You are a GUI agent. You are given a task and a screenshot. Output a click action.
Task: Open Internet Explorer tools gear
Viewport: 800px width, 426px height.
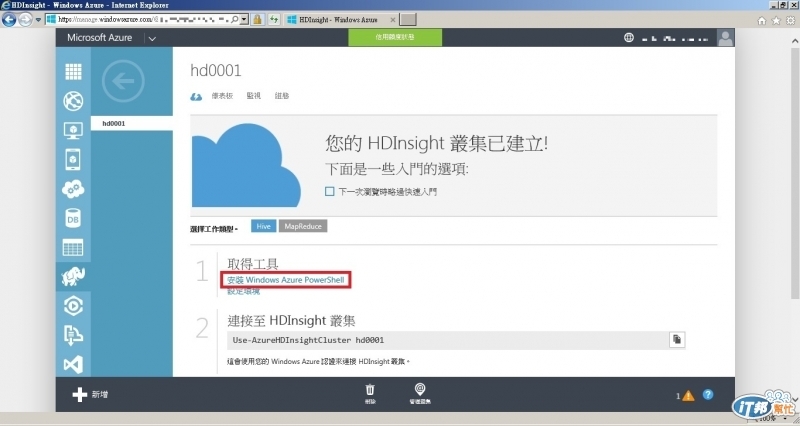coord(790,20)
